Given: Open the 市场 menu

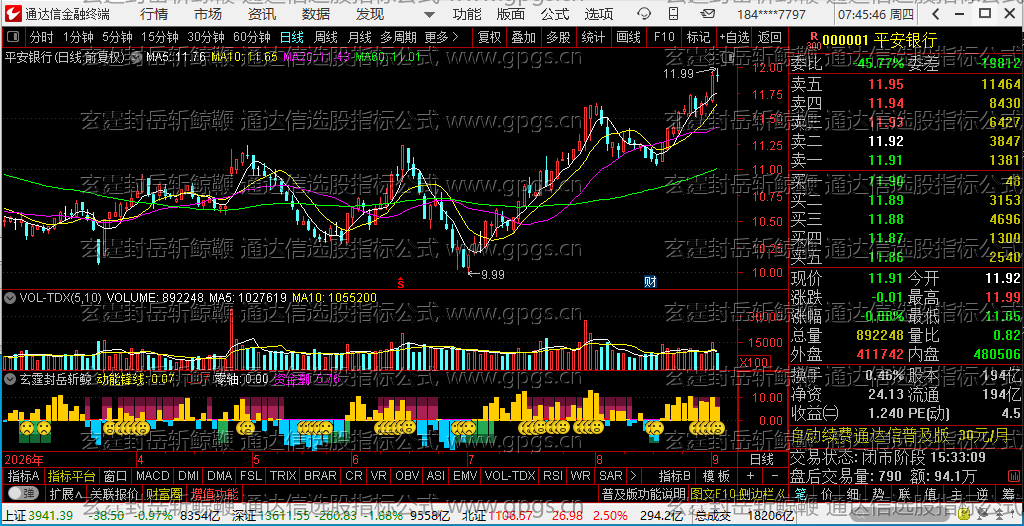Looking at the screenshot, I should [x=208, y=14].
